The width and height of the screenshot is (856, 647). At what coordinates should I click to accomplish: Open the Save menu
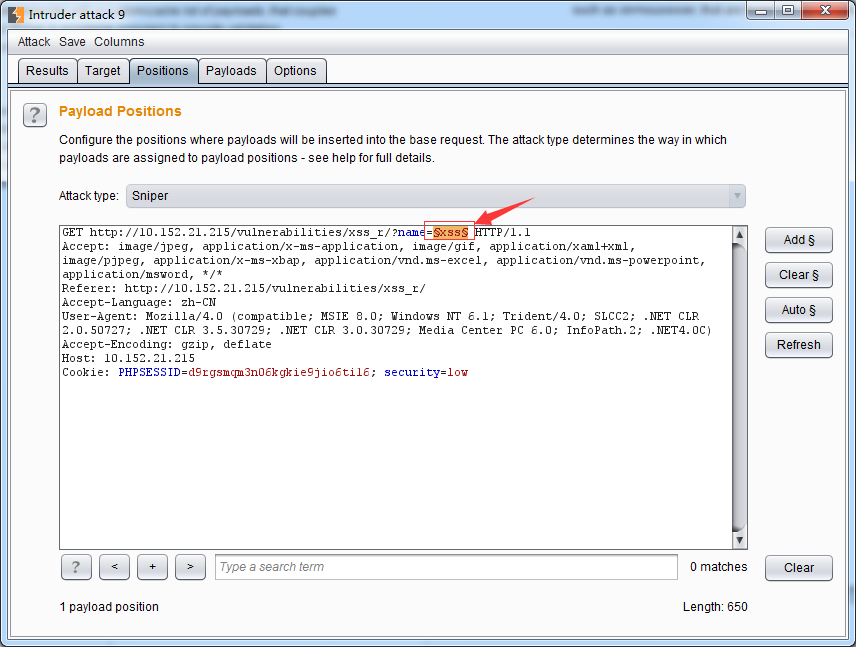click(x=72, y=42)
